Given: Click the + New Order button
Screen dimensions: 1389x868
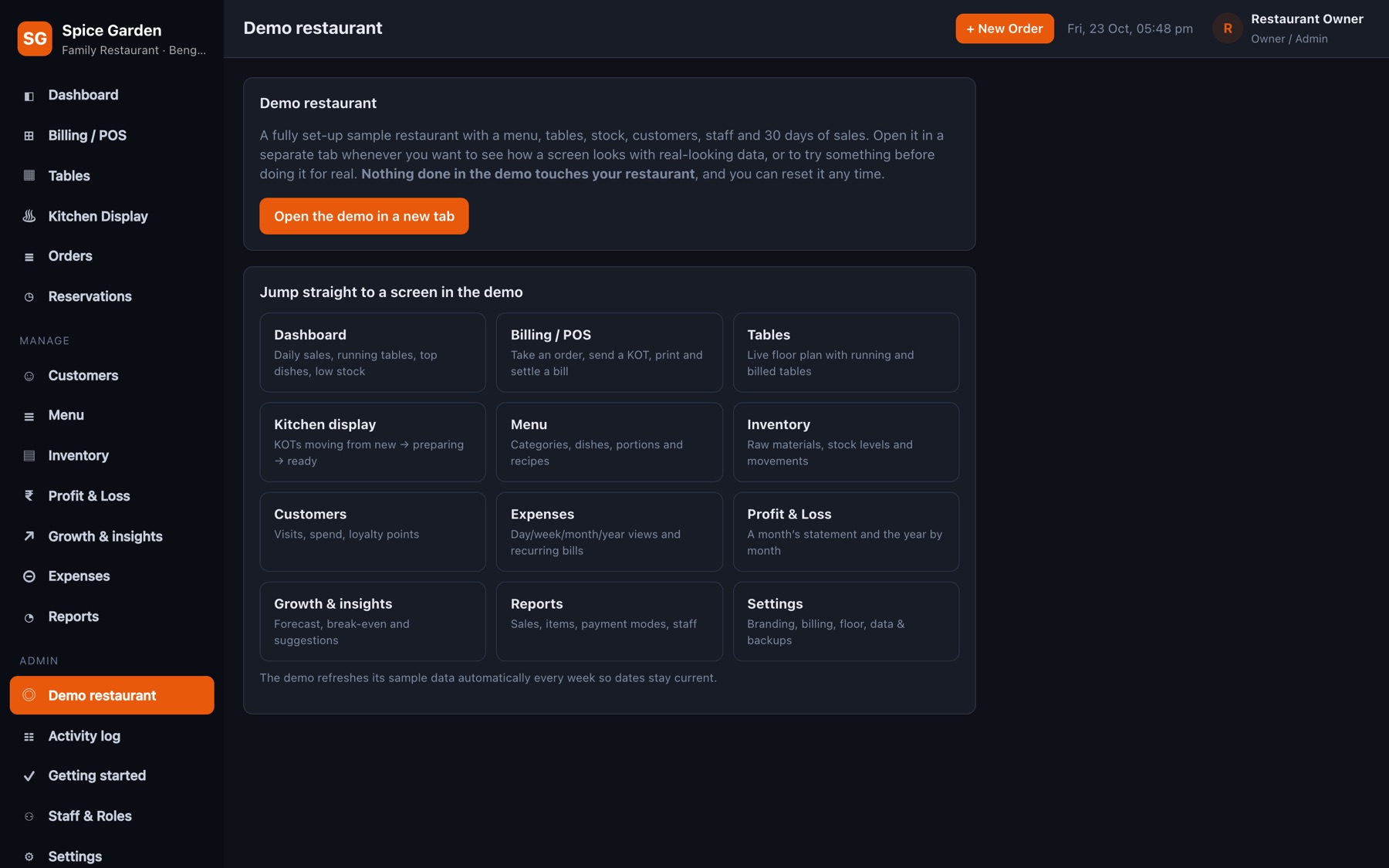Looking at the screenshot, I should [1005, 29].
